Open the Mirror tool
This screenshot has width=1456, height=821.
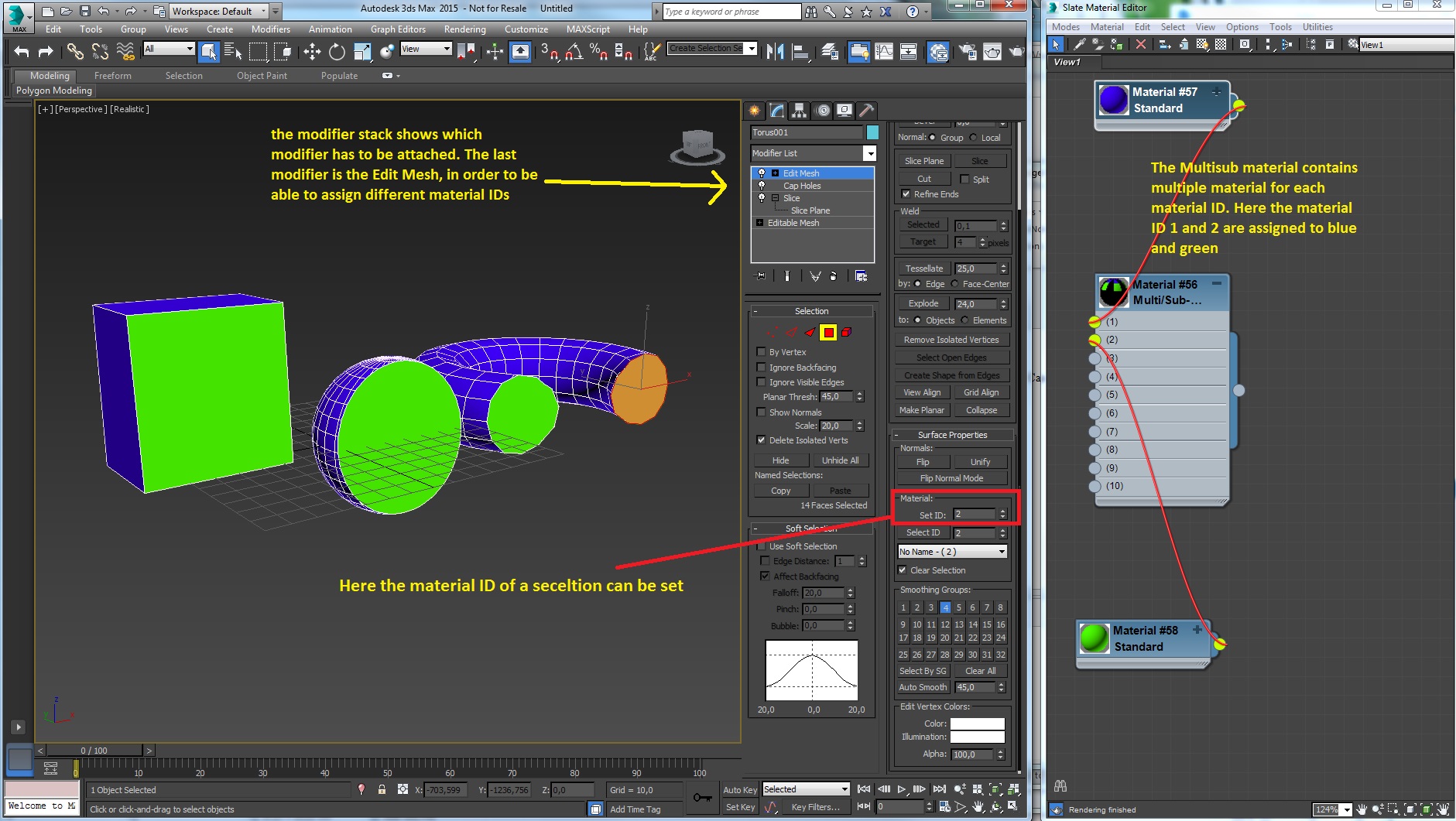point(775,52)
